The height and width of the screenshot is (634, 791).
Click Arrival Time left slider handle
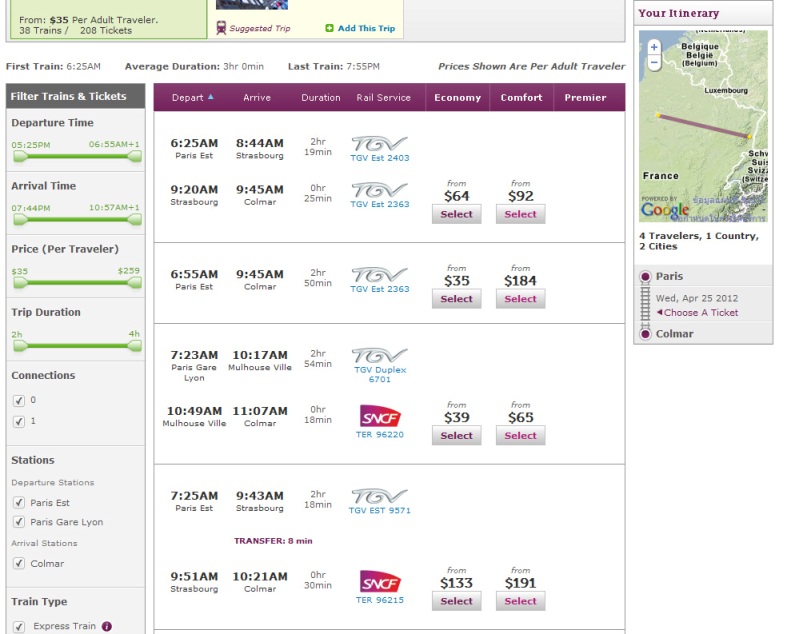[20, 219]
